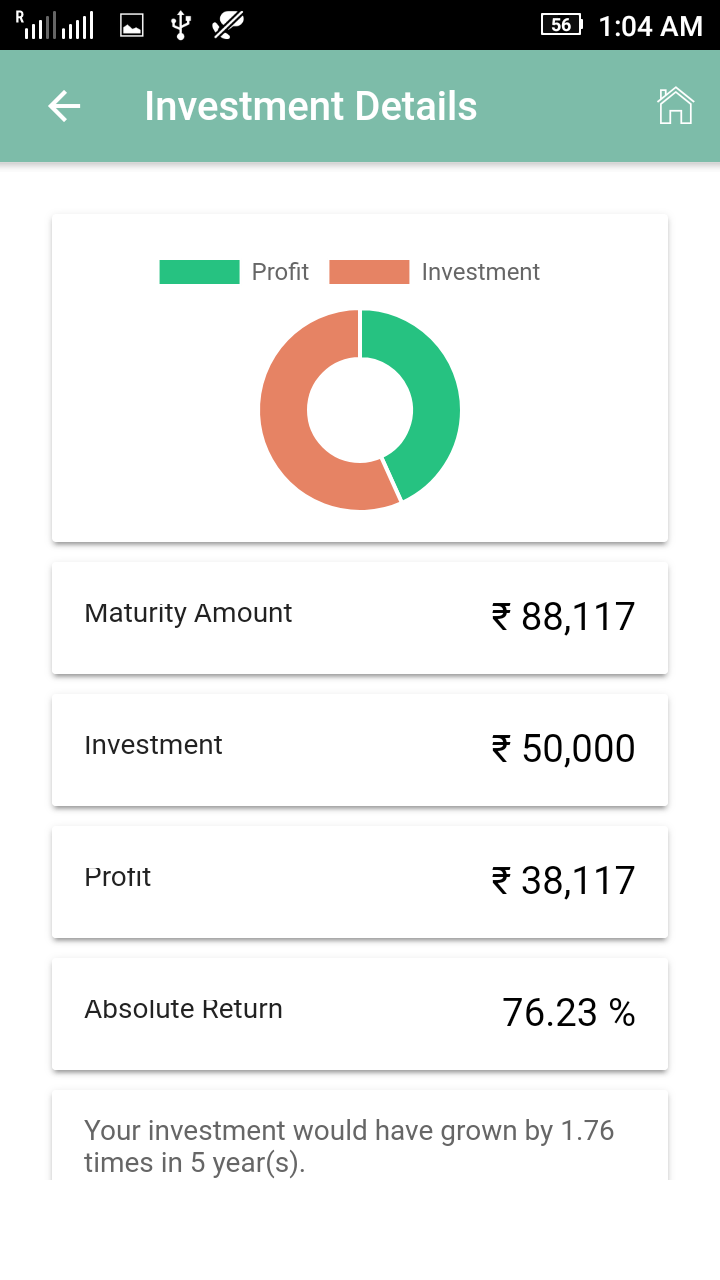Tap the image notification icon
Viewport: 720px width, 1280px height.
coord(132,26)
